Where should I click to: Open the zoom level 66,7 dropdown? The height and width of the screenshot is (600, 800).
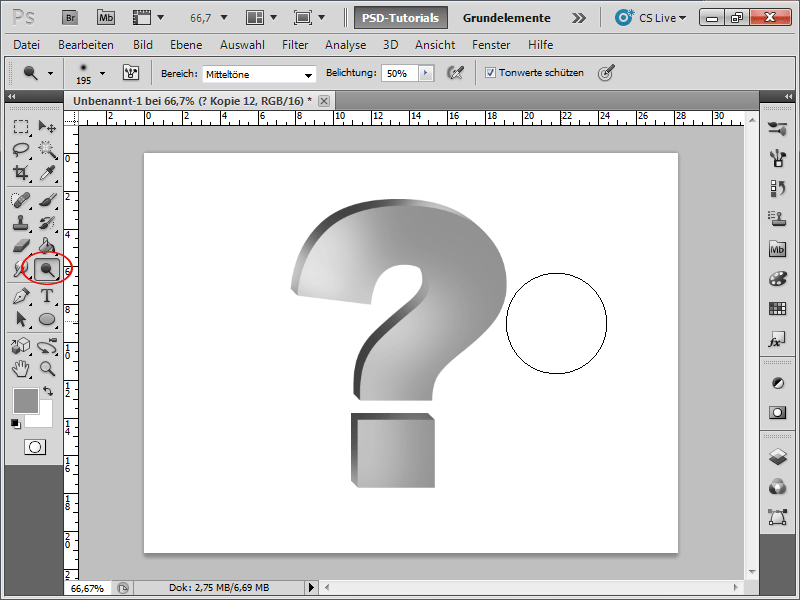point(224,18)
